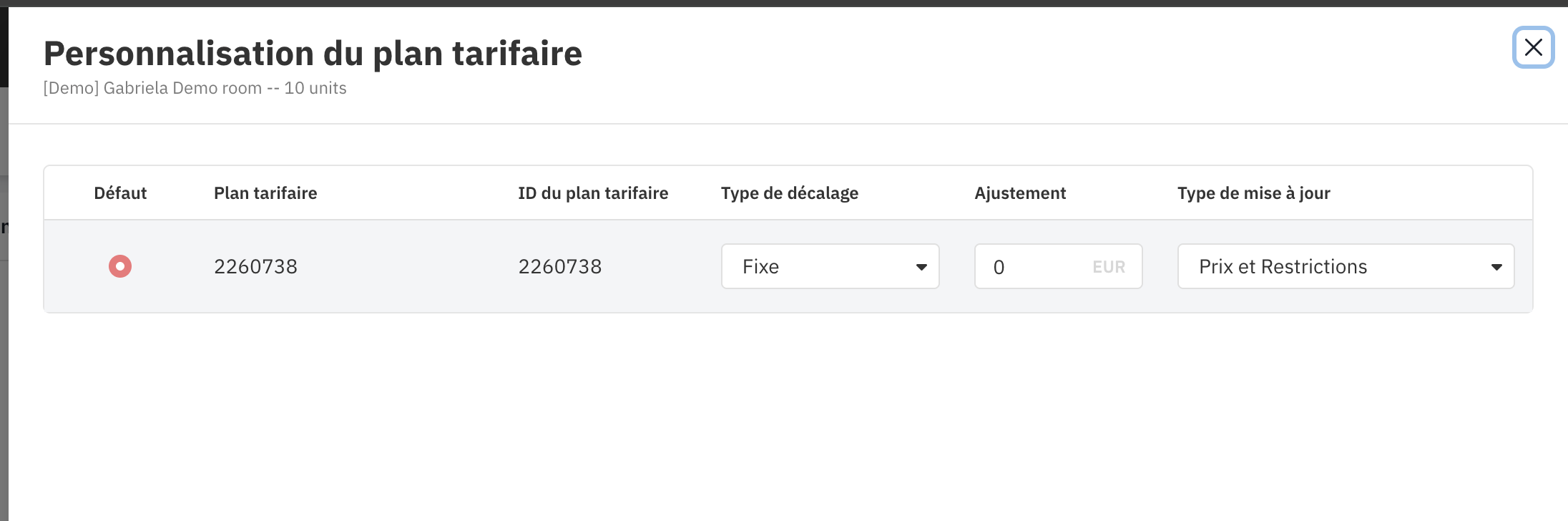Screen dimensions: 1568x521
Task: Click the ID du plan tarifaire value 2260738
Action: [559, 267]
